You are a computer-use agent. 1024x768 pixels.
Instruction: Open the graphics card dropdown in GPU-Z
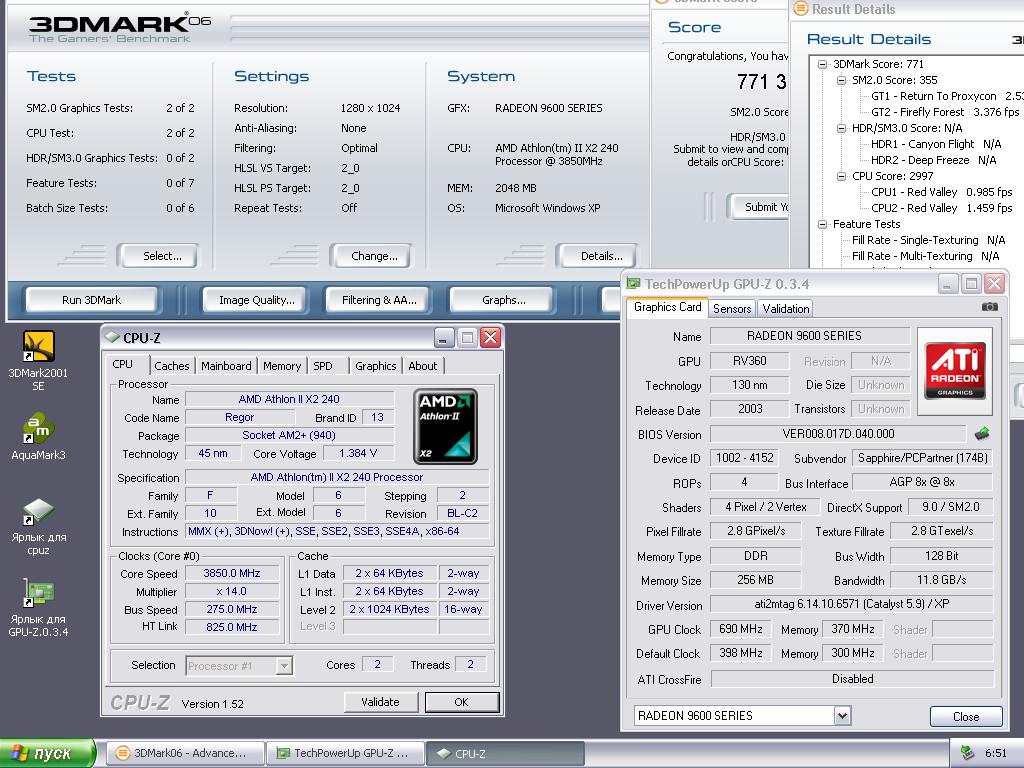click(842, 716)
